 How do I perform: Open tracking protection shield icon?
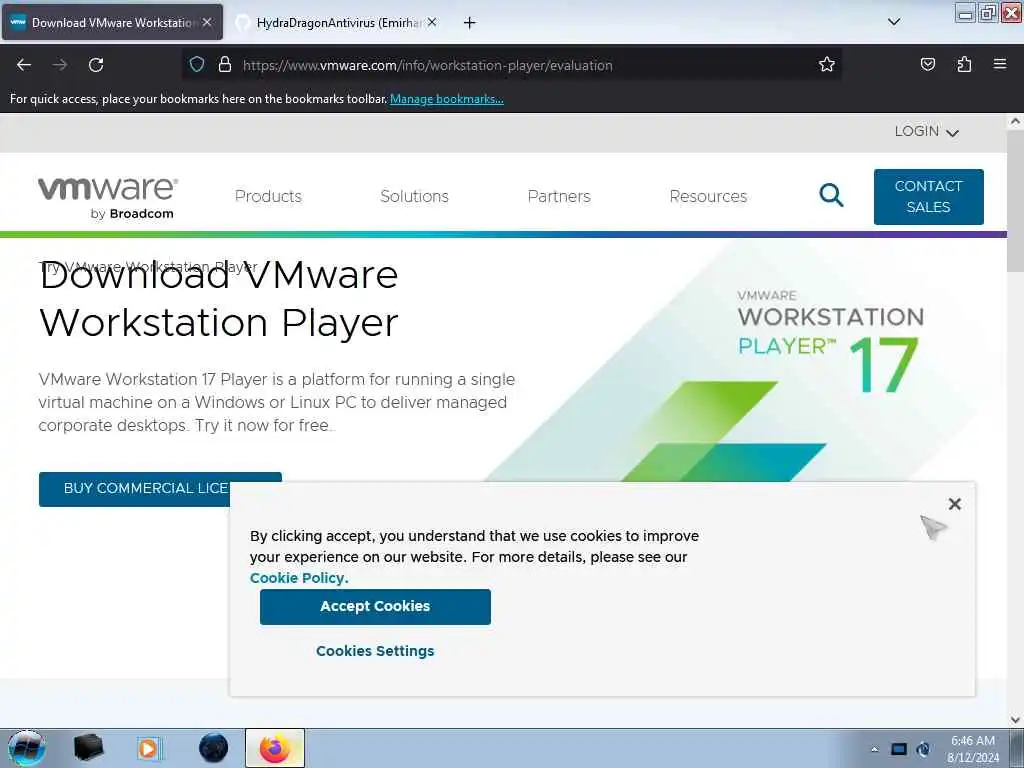click(197, 65)
